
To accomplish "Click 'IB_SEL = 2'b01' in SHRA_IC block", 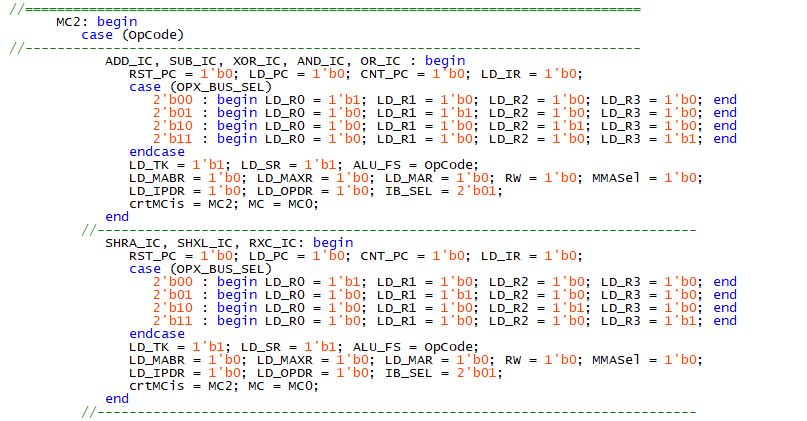I will [444, 373].
